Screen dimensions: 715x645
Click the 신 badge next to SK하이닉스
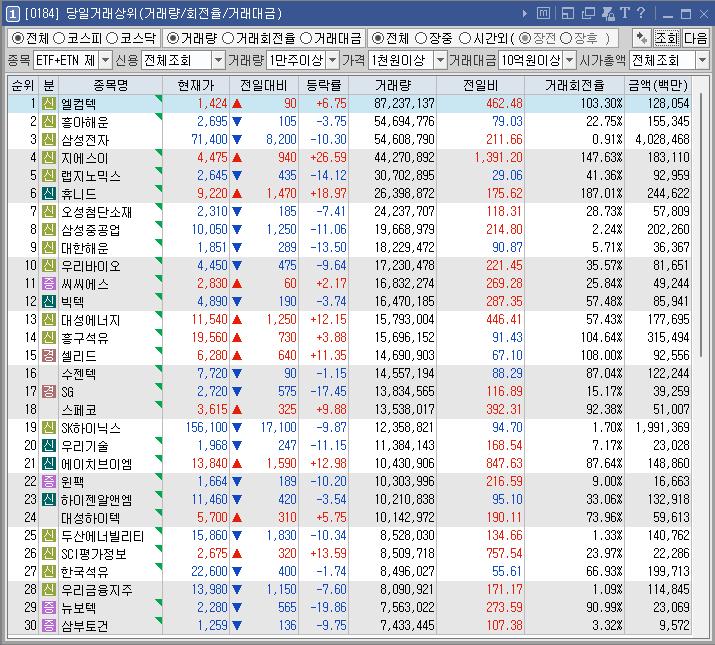click(x=49, y=427)
